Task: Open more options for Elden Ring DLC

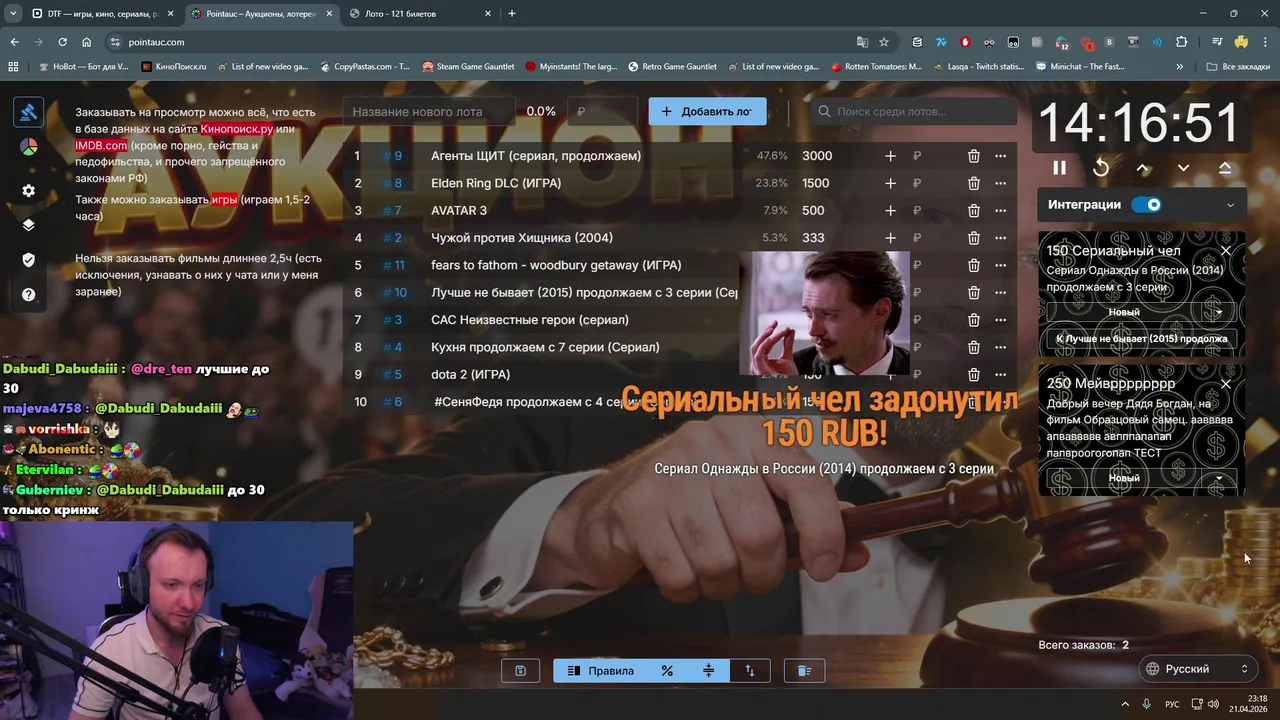Action: [1000, 183]
